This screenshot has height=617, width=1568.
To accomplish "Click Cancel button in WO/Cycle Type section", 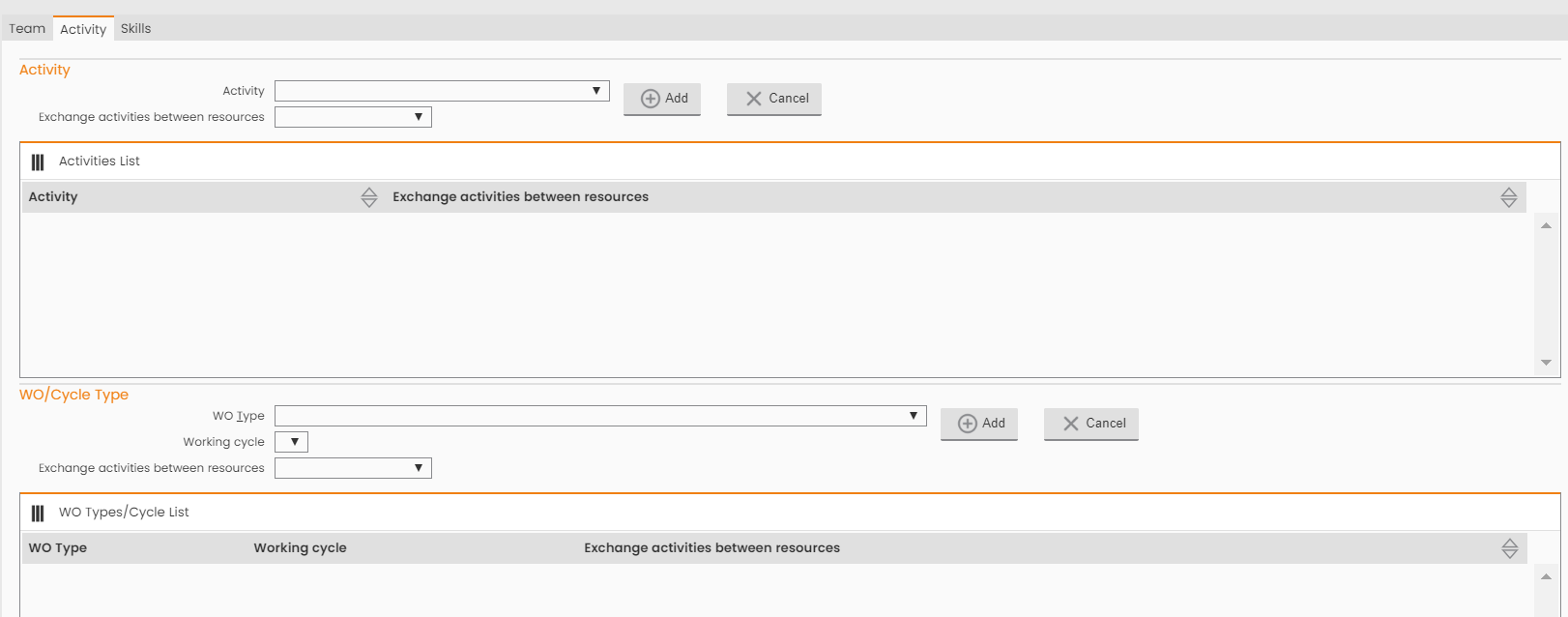I will (x=1091, y=424).
